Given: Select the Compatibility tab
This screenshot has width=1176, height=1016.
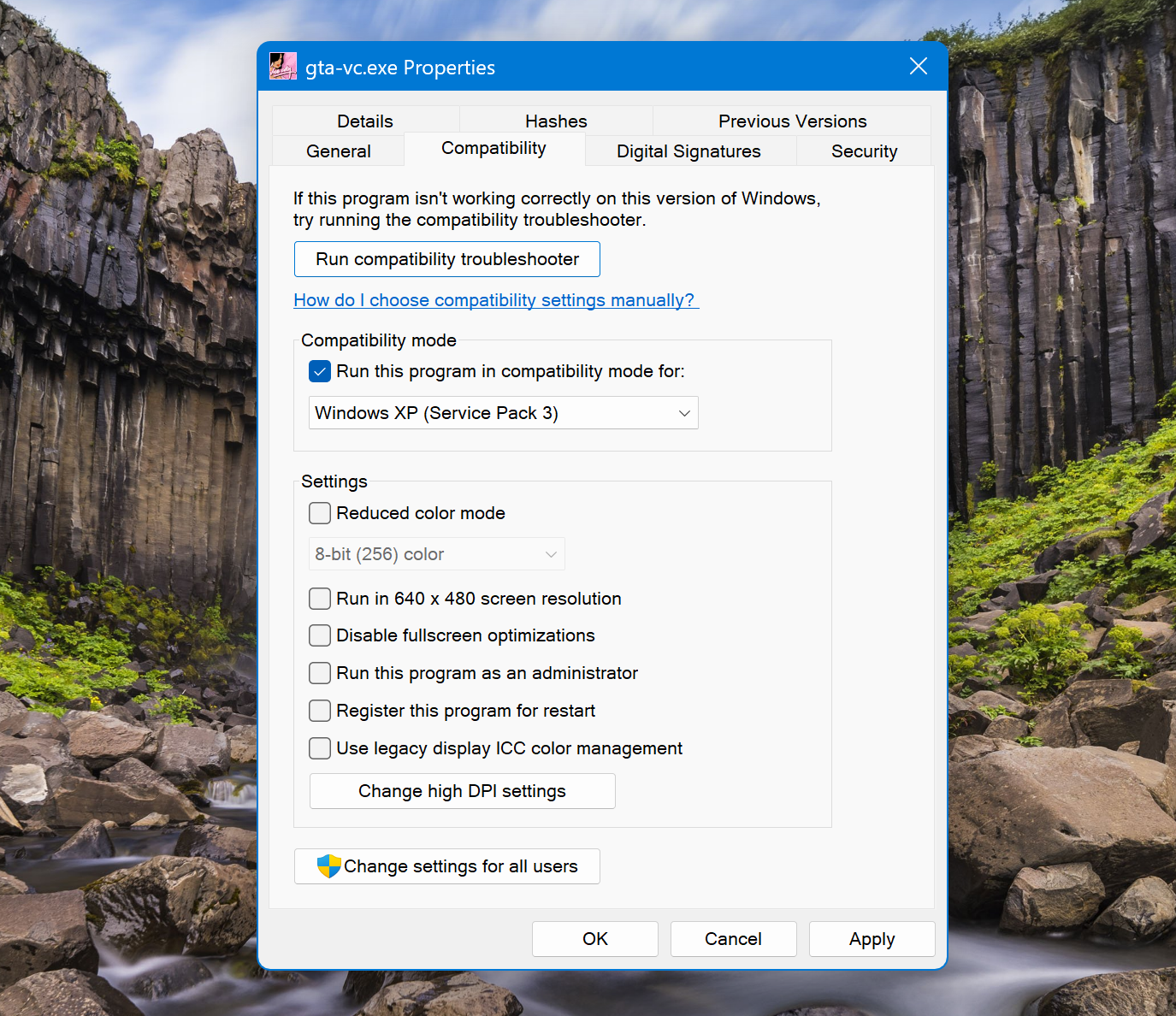Looking at the screenshot, I should click(x=494, y=149).
